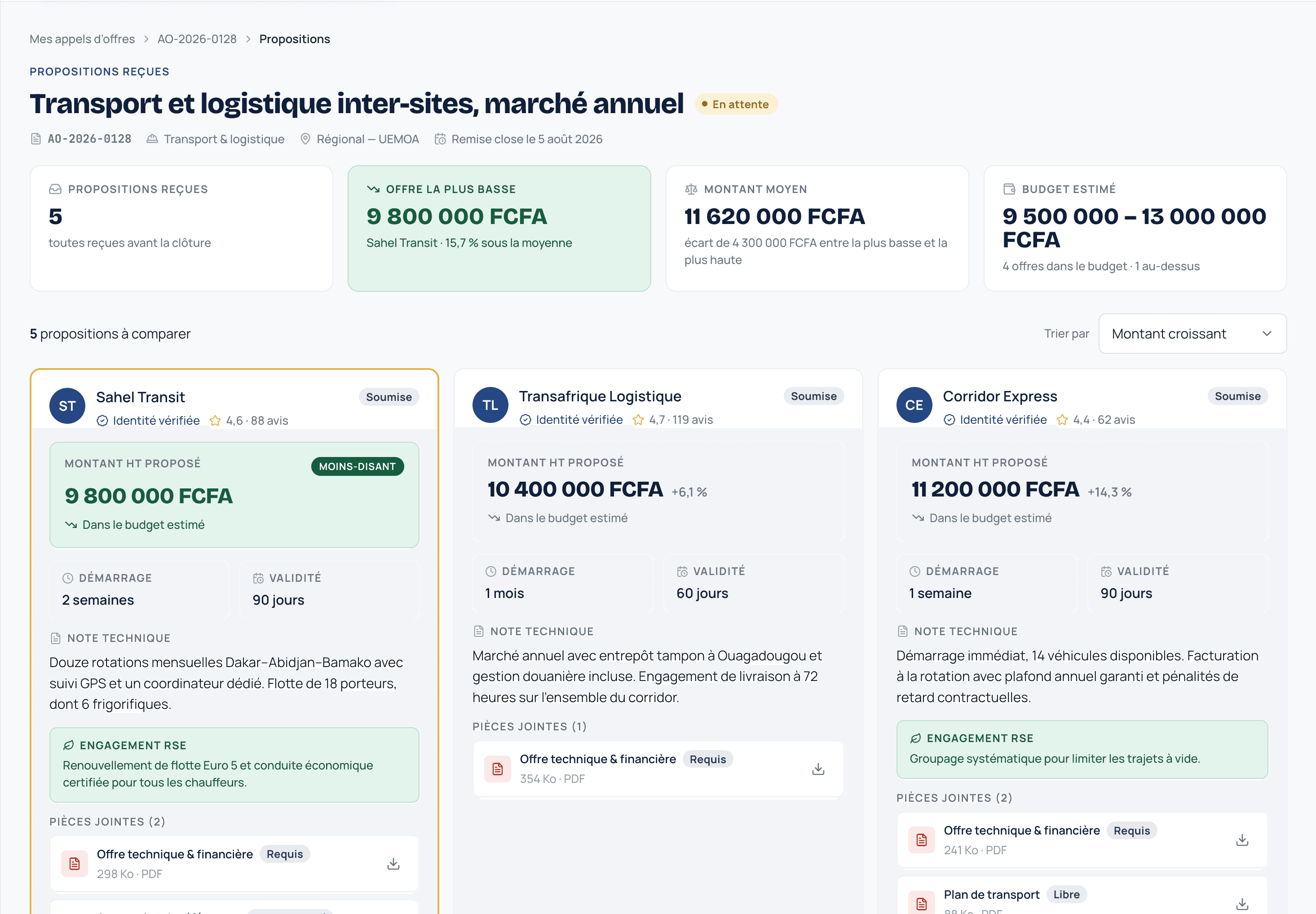1316x914 pixels.
Task: Click the clock icon beside Sahel Transit's Démarrage
Action: (68, 578)
